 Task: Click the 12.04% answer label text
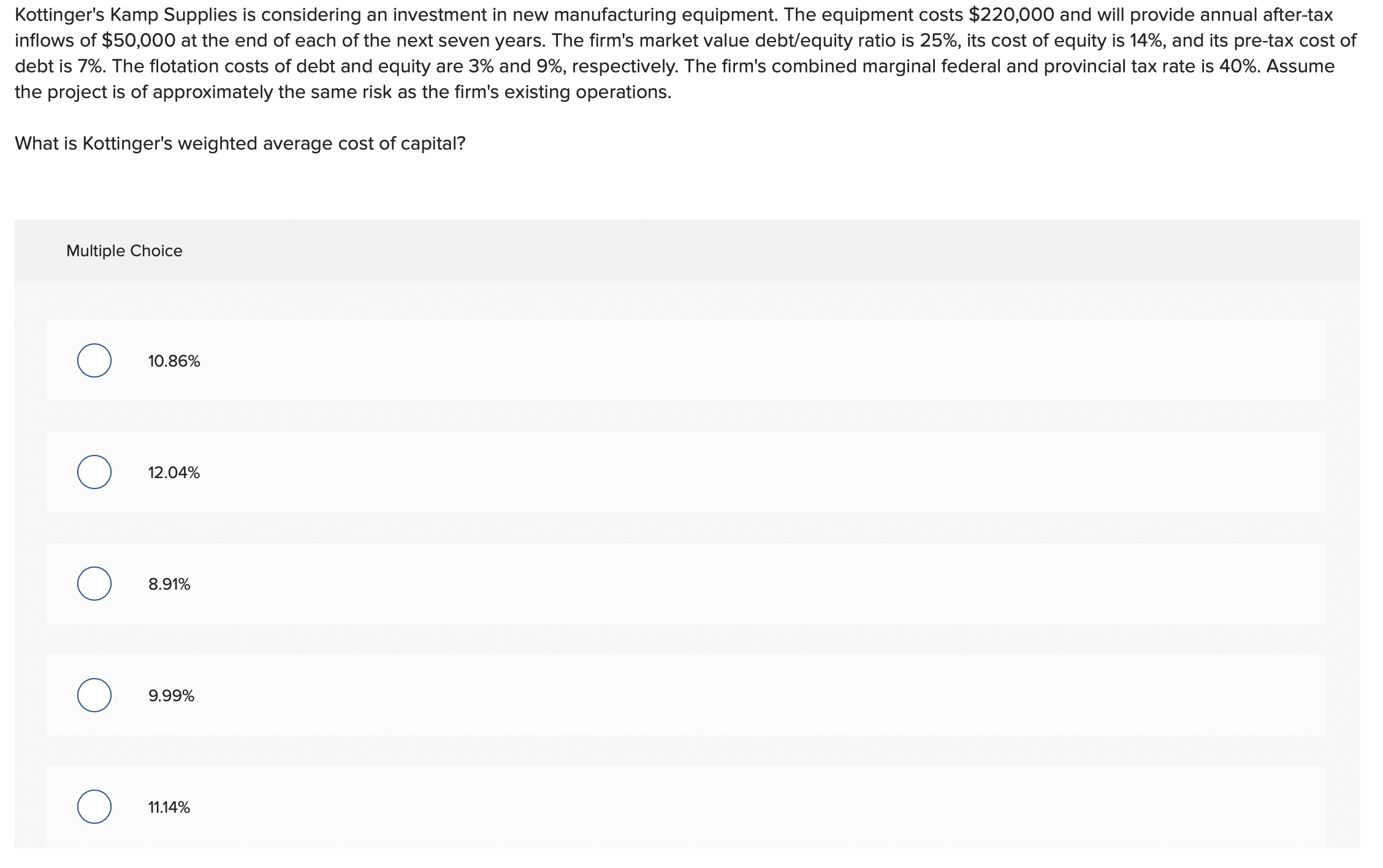point(173,472)
